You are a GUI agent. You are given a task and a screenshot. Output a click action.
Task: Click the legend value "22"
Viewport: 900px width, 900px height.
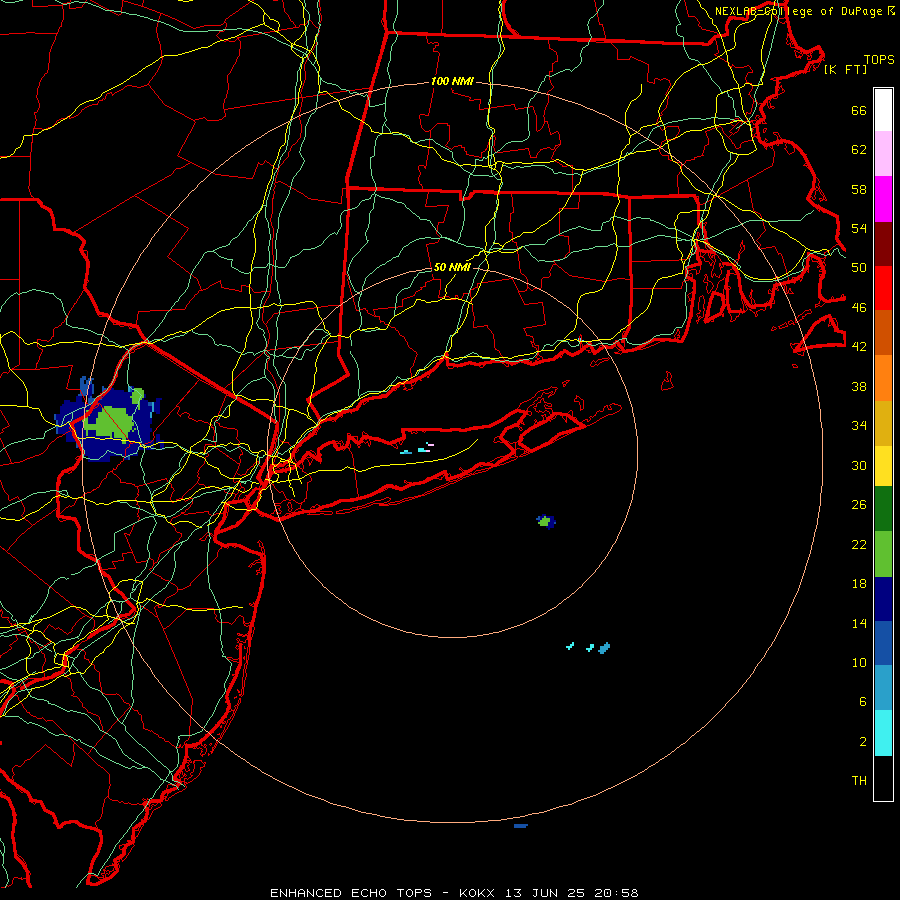point(859,544)
